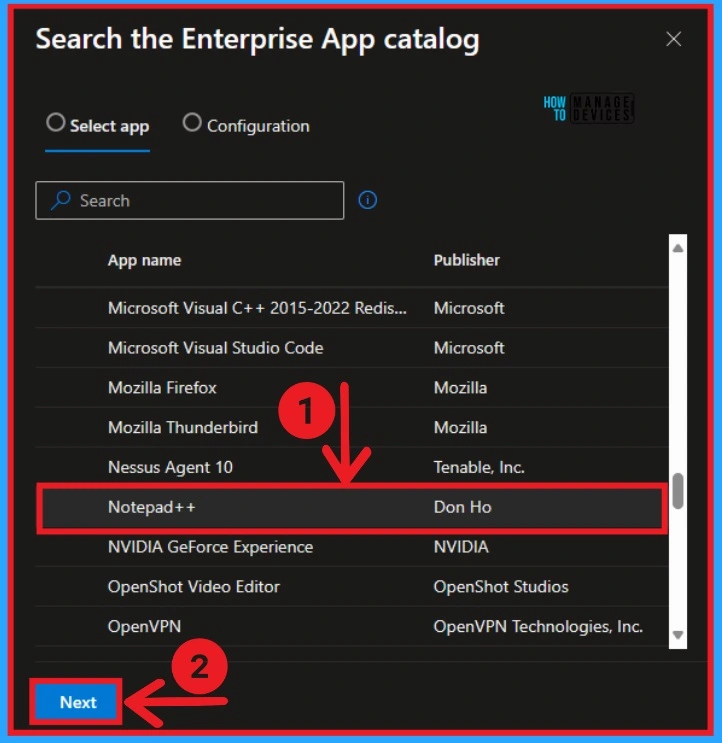Image resolution: width=722 pixels, height=743 pixels.
Task: Close the Enterprise App catalog dialog
Action: click(x=673, y=39)
